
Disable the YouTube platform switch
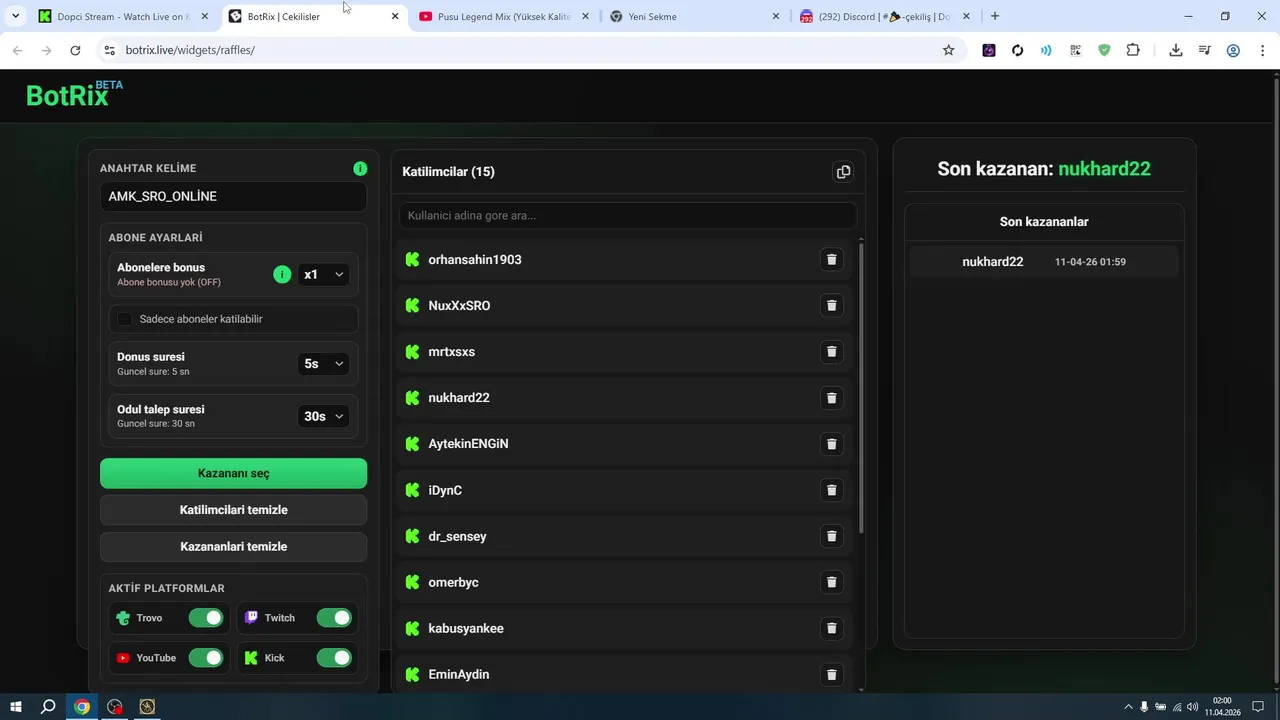click(x=206, y=658)
